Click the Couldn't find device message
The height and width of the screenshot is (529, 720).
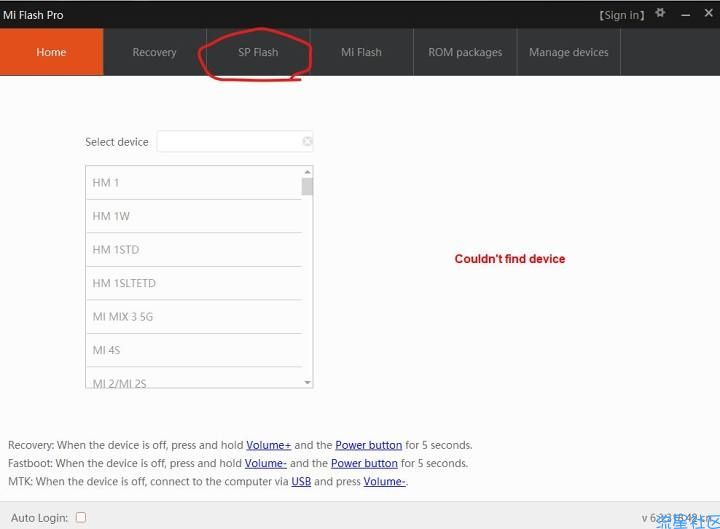[x=510, y=259]
